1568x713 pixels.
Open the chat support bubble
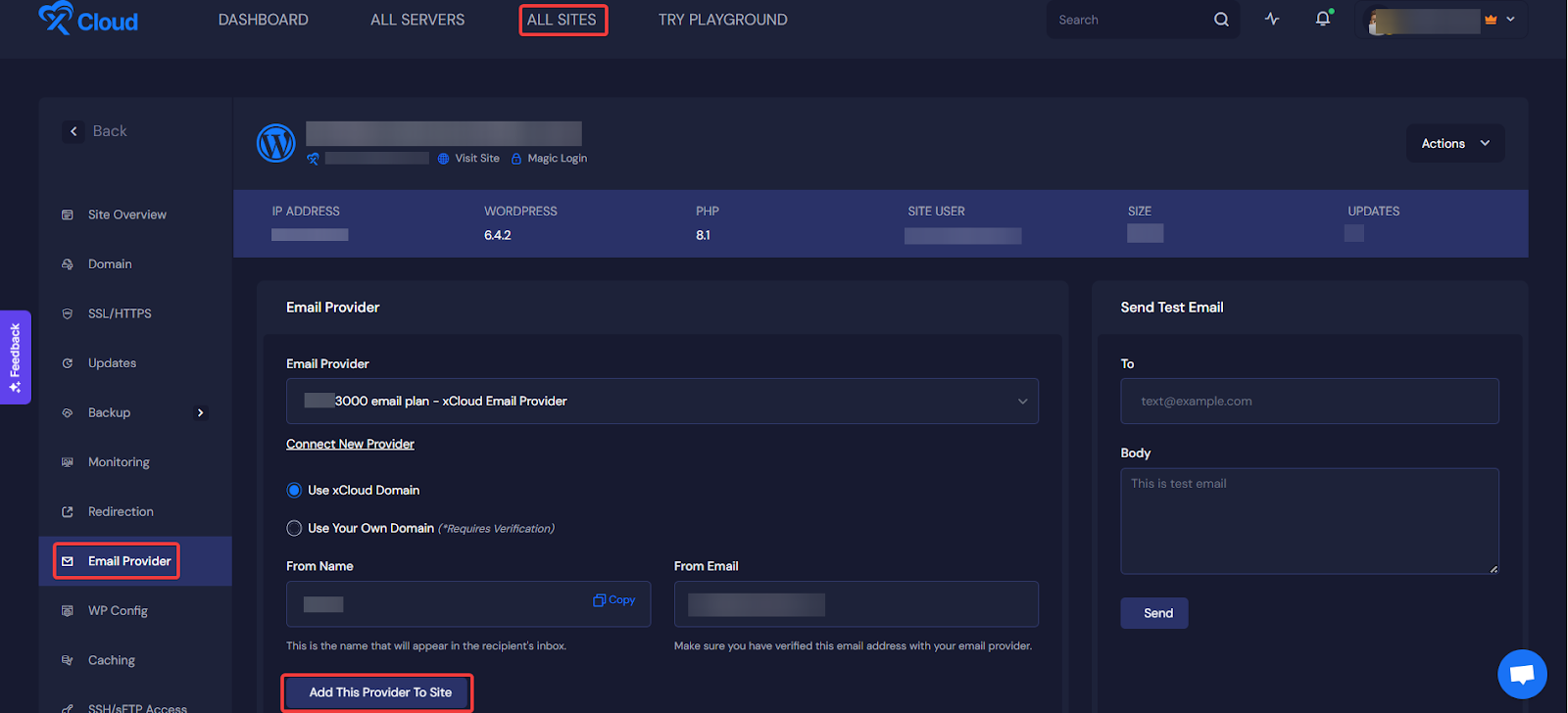click(x=1522, y=674)
